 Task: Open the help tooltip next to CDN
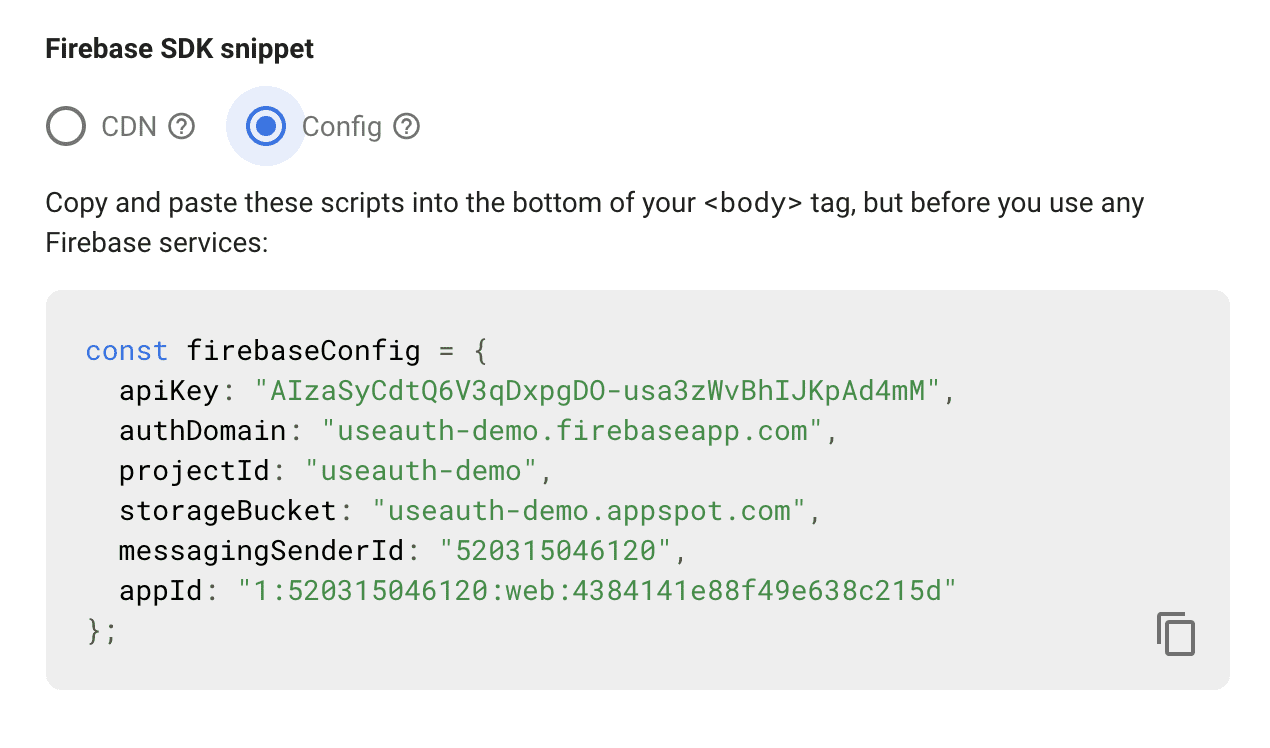coord(181,127)
